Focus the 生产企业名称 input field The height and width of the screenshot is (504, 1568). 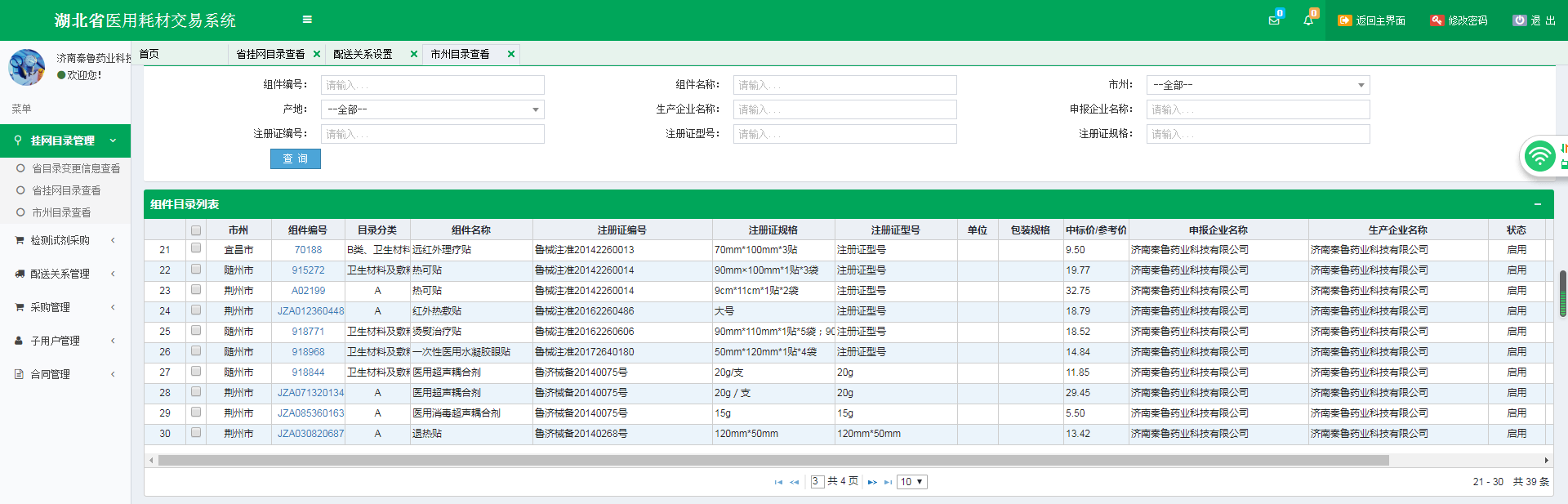844,109
